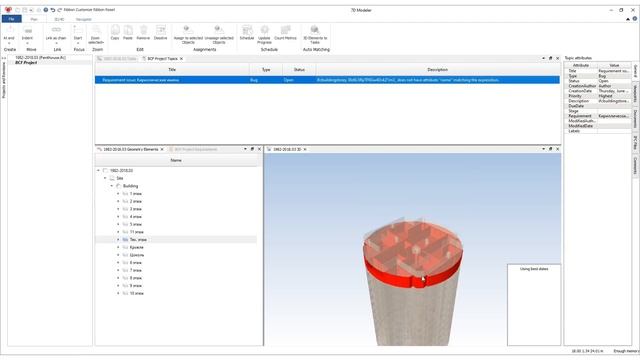Click the Remove icon in the ribbon
The height and width of the screenshot is (360, 640).
point(143,30)
